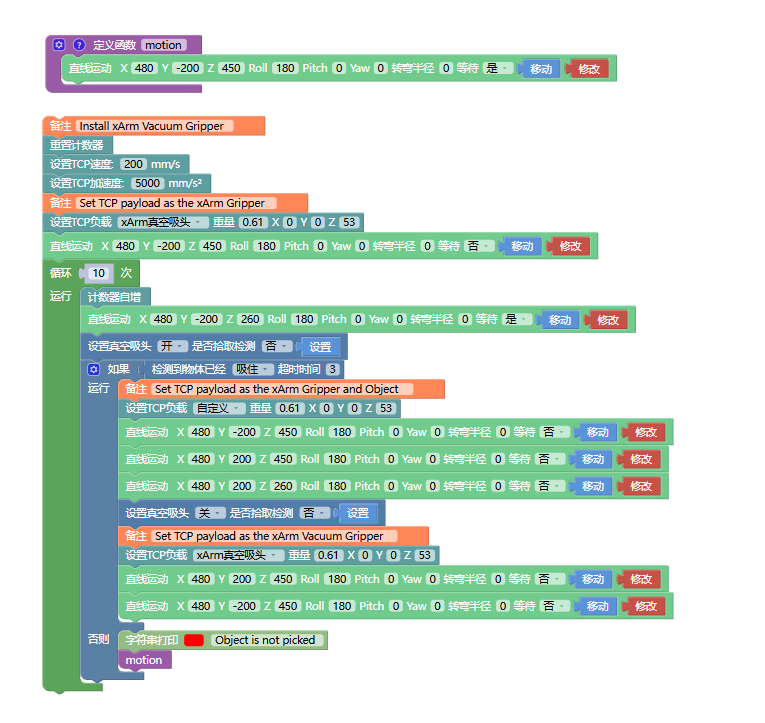Edit the 重量 0.61 value in the 自定义 payload block
This screenshot has width=765, height=723.
click(290, 408)
